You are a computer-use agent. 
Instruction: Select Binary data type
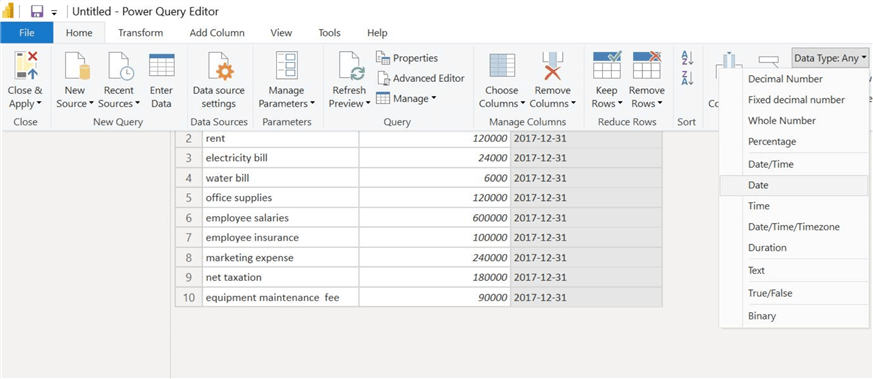pos(793,316)
